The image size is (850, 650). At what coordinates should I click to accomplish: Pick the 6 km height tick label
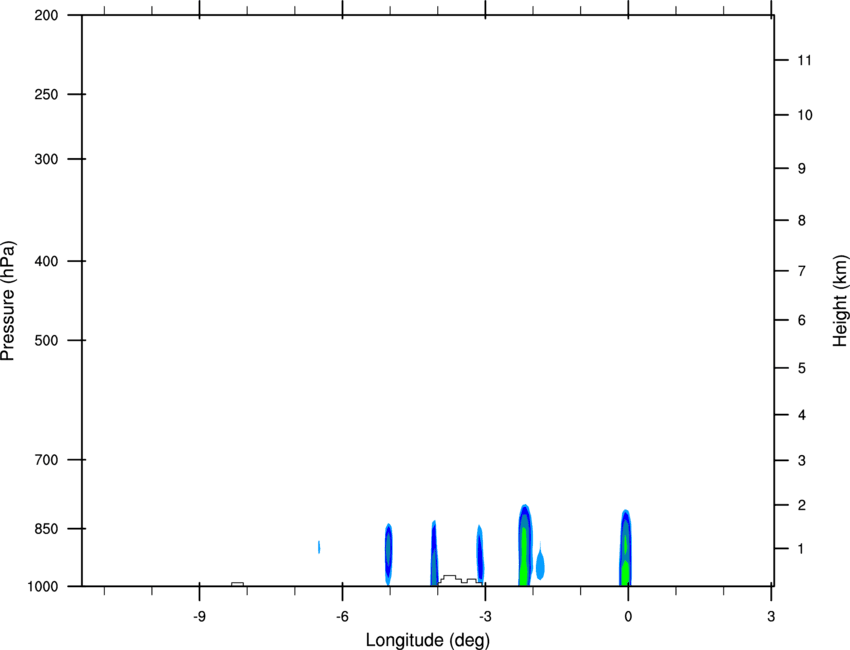(x=802, y=320)
